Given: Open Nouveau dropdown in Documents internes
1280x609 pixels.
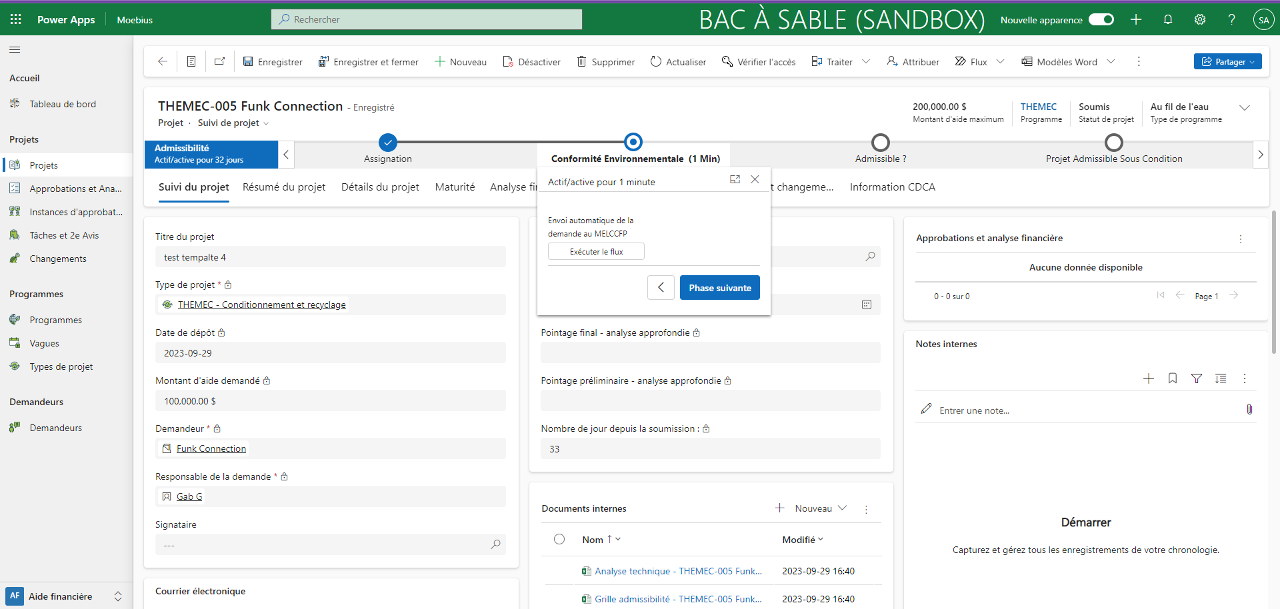Looking at the screenshot, I should click(x=811, y=509).
